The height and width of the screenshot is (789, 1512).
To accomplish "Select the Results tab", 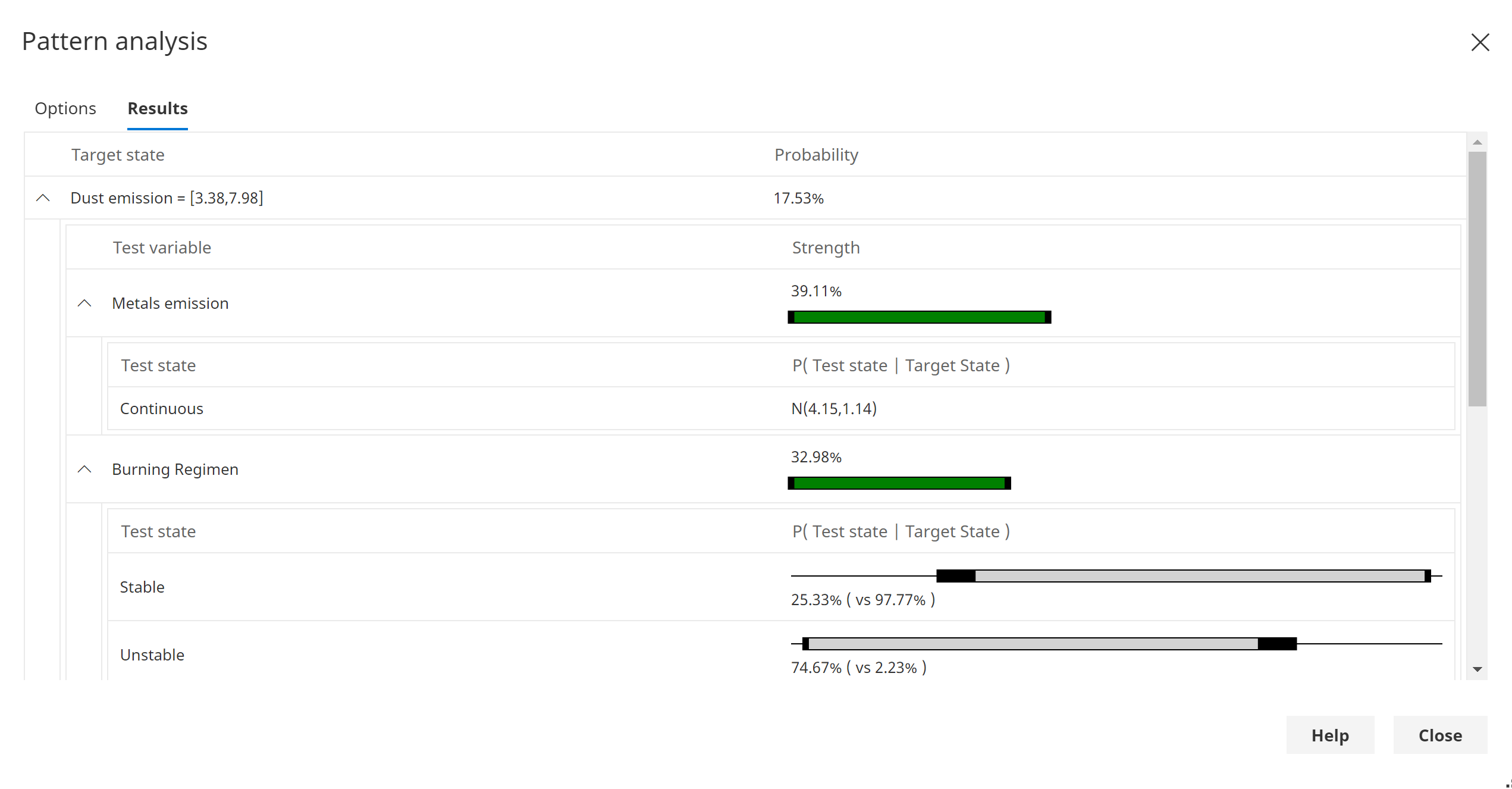I will coord(156,108).
